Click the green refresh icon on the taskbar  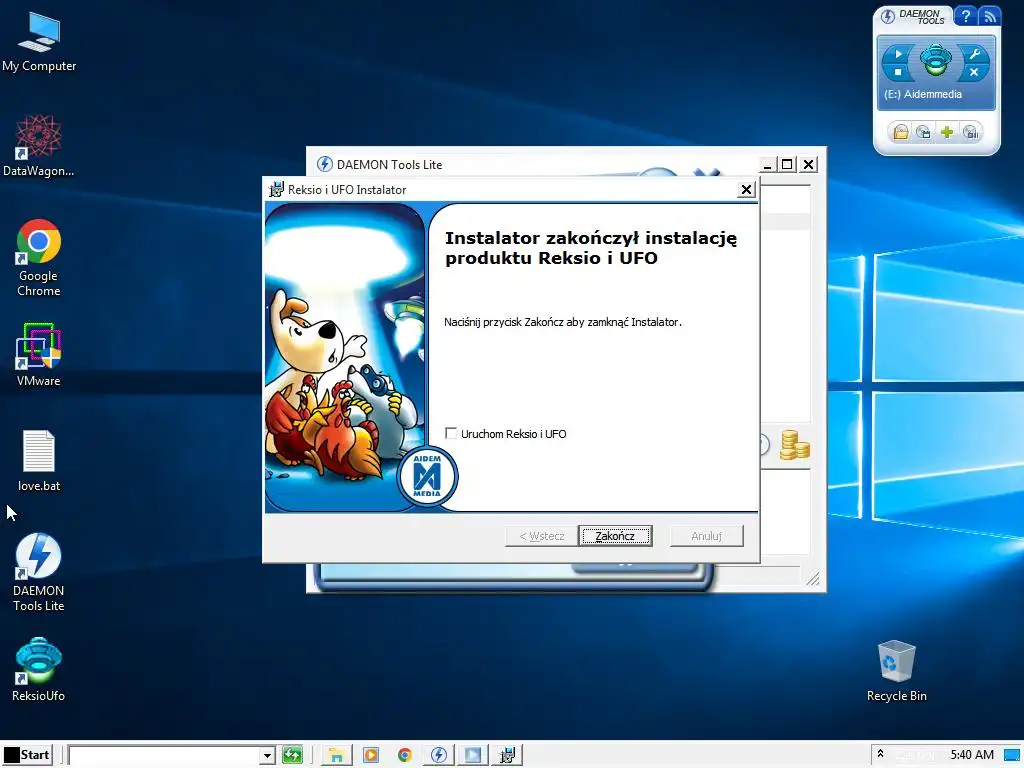(293, 756)
